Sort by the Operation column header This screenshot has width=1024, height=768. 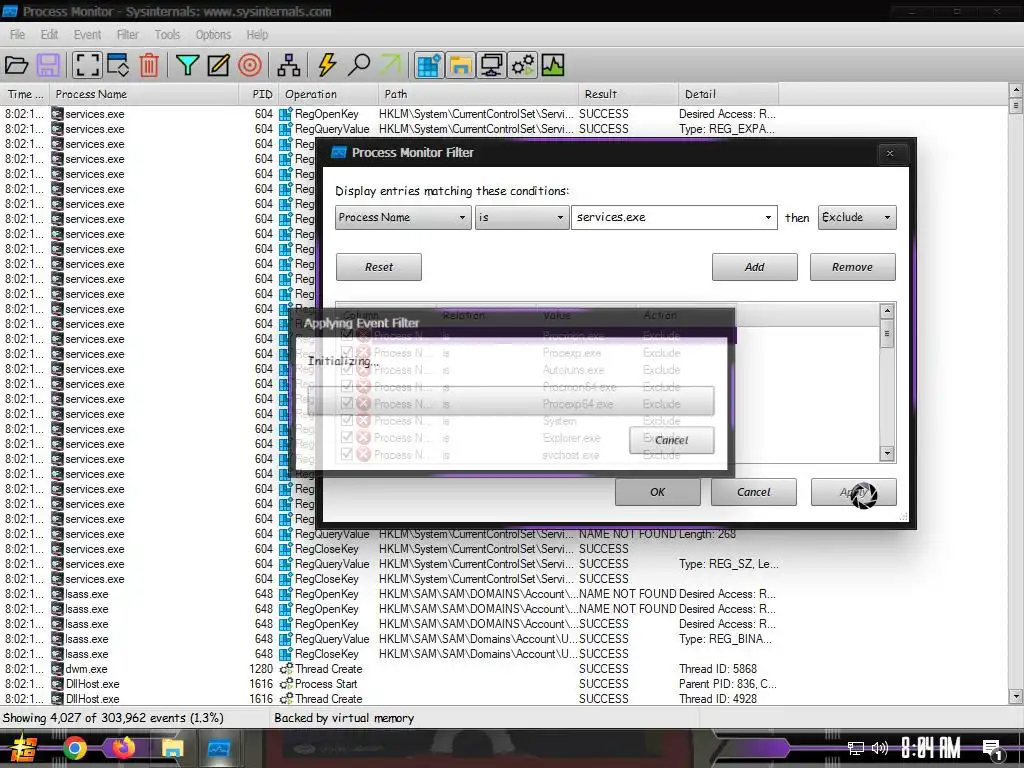[328, 94]
